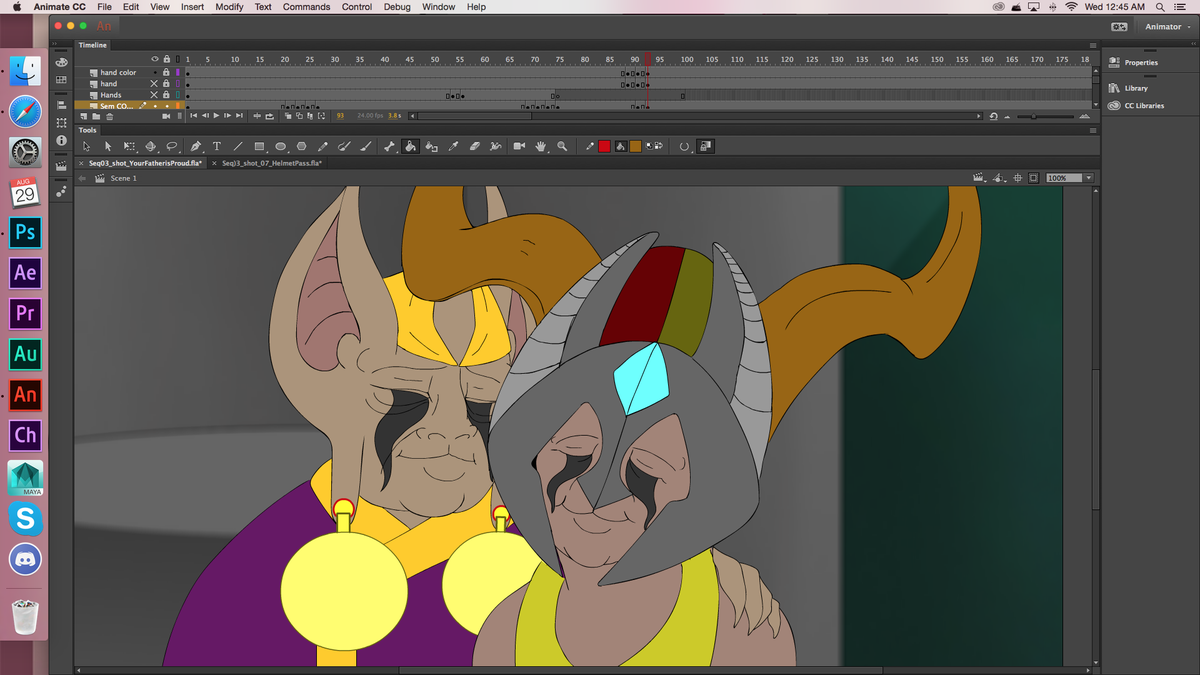Click the current frame number 93

[340, 116]
